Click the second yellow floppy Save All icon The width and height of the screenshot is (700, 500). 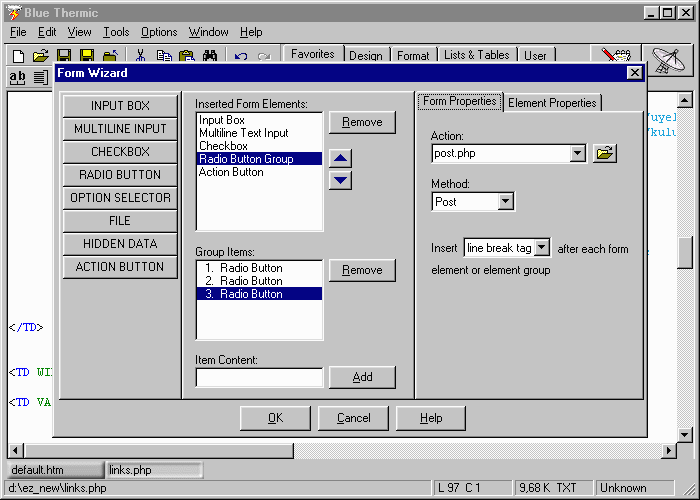(87, 56)
